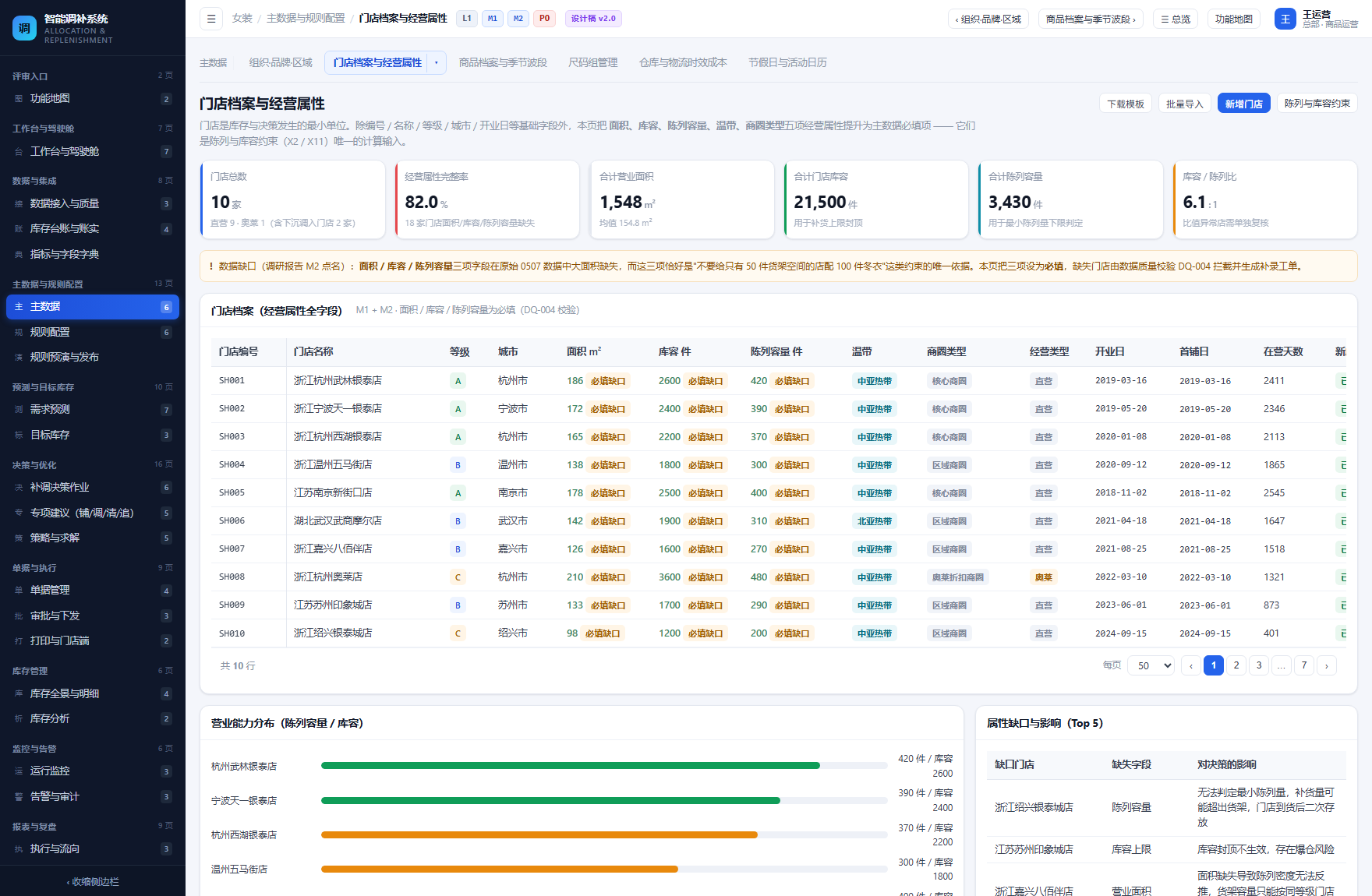
Task: Open 库存全景与明细 sidebar item
Action: point(93,694)
